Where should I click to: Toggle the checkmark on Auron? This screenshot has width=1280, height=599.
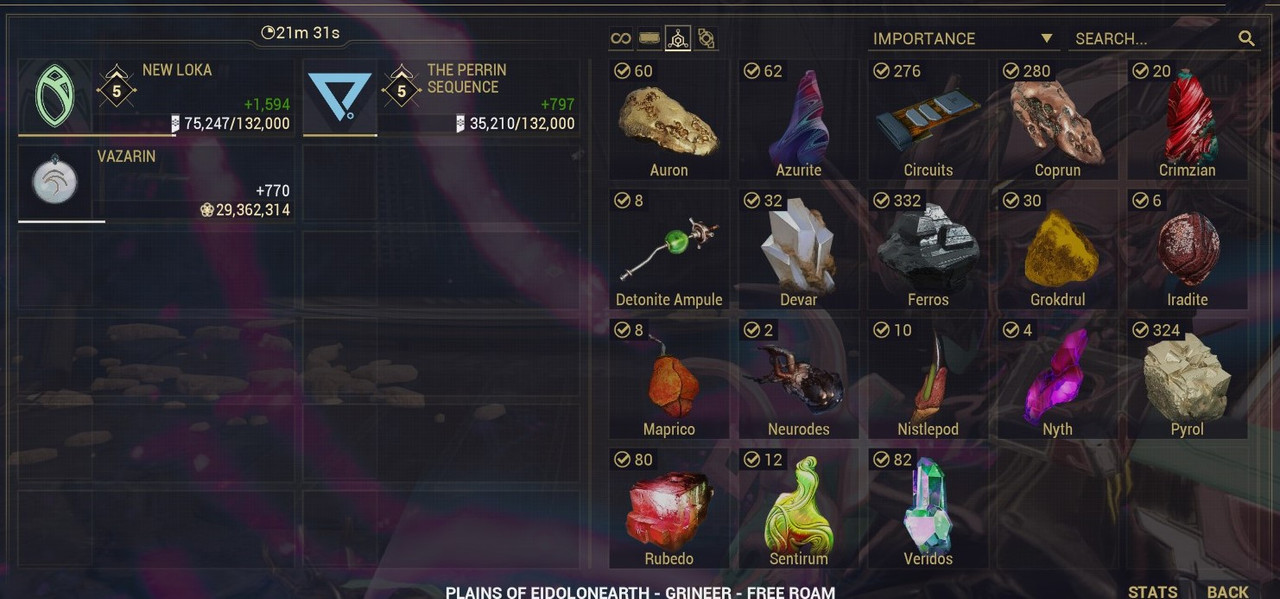(621, 71)
